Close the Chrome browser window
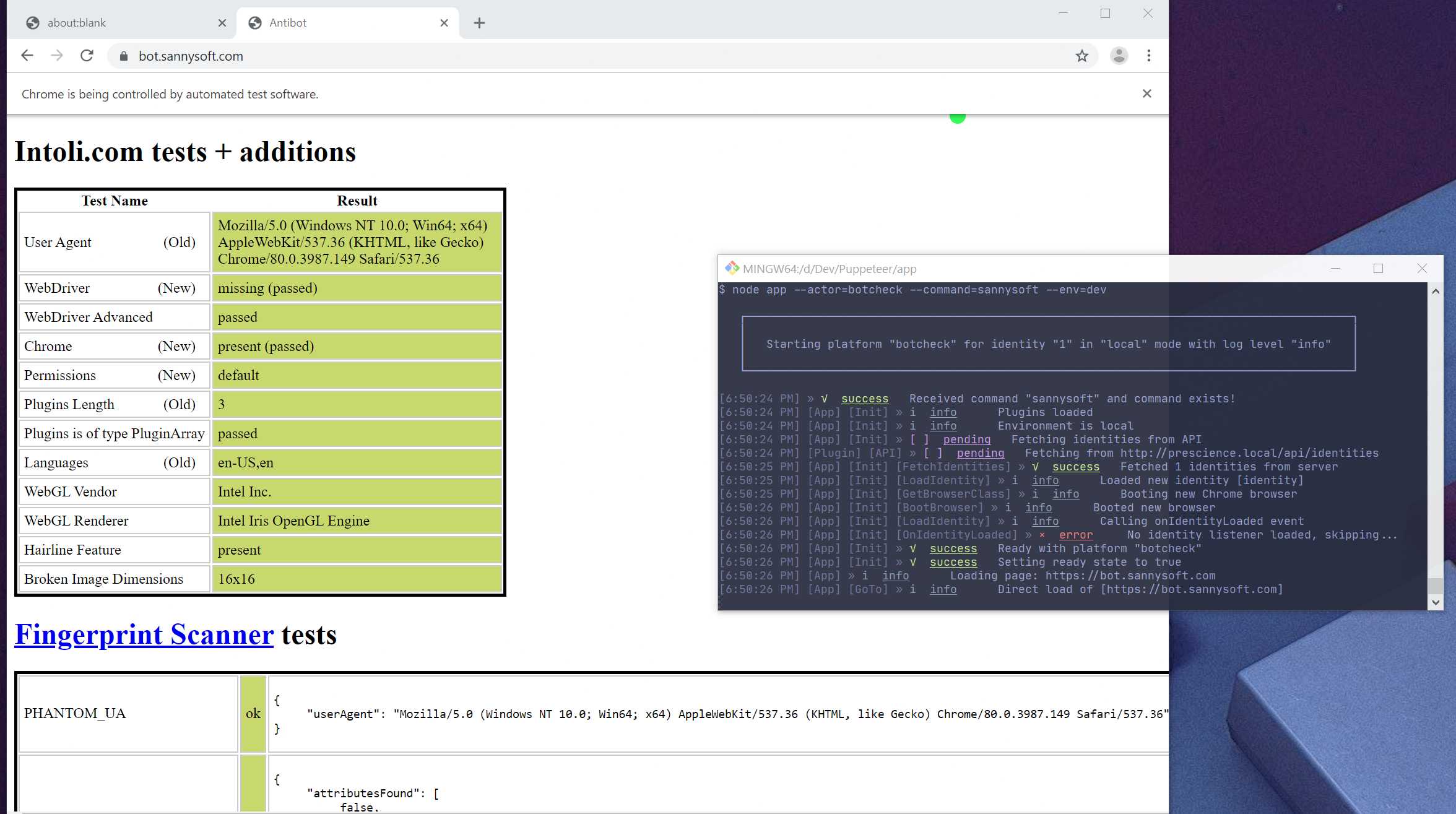The image size is (1456, 814). (x=1148, y=13)
